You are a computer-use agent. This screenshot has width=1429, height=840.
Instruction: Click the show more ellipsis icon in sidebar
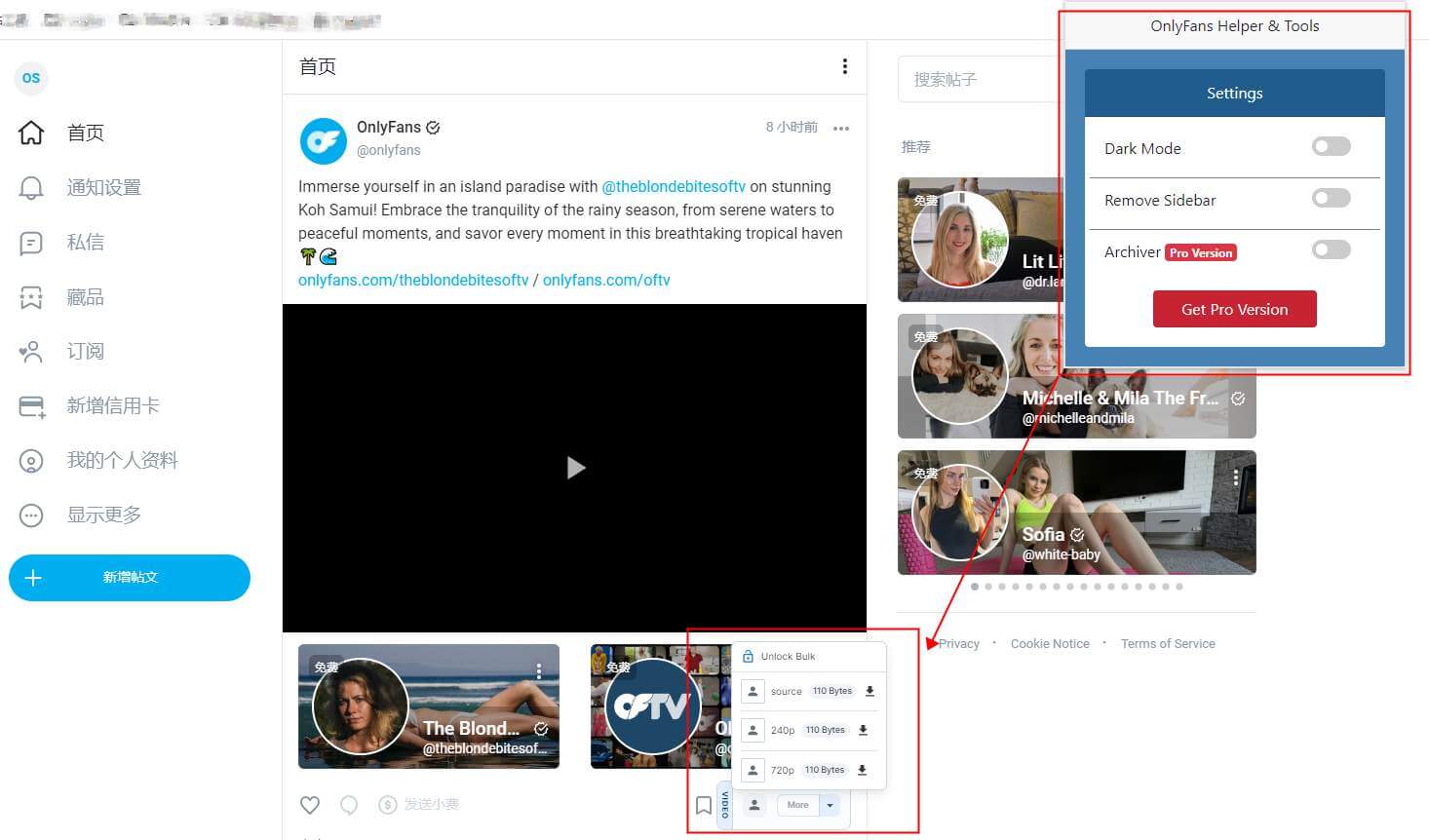31,515
